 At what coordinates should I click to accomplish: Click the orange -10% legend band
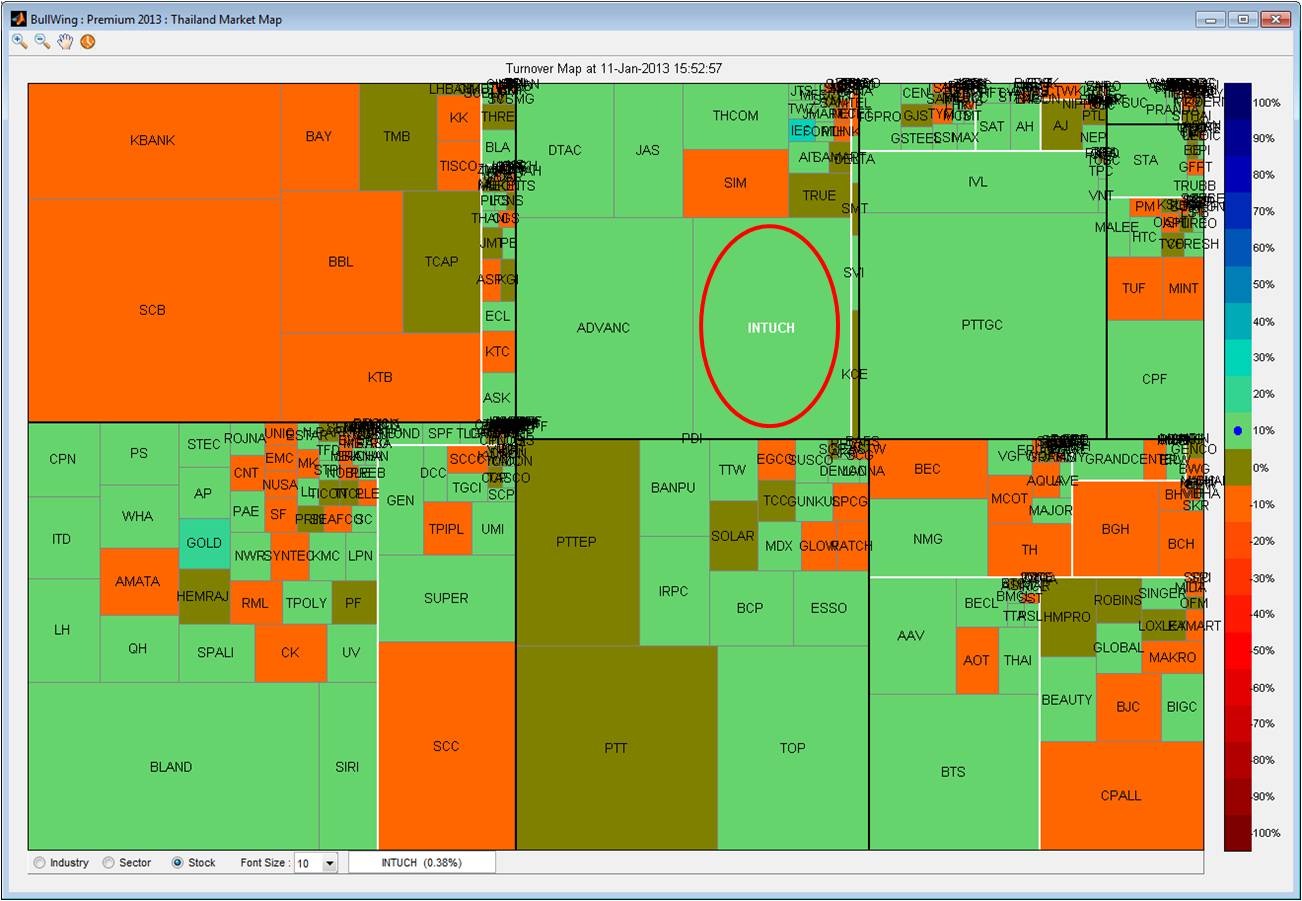pyautogui.click(x=1237, y=504)
